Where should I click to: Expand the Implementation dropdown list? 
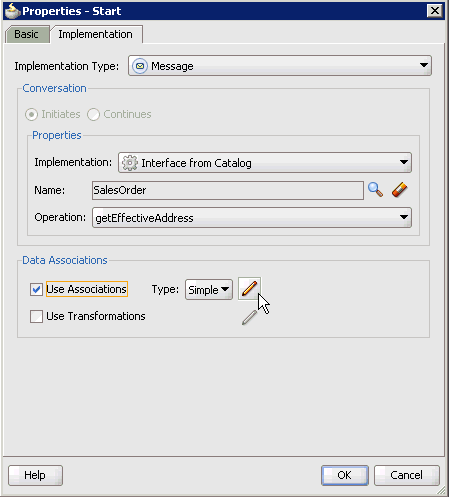pos(265,163)
